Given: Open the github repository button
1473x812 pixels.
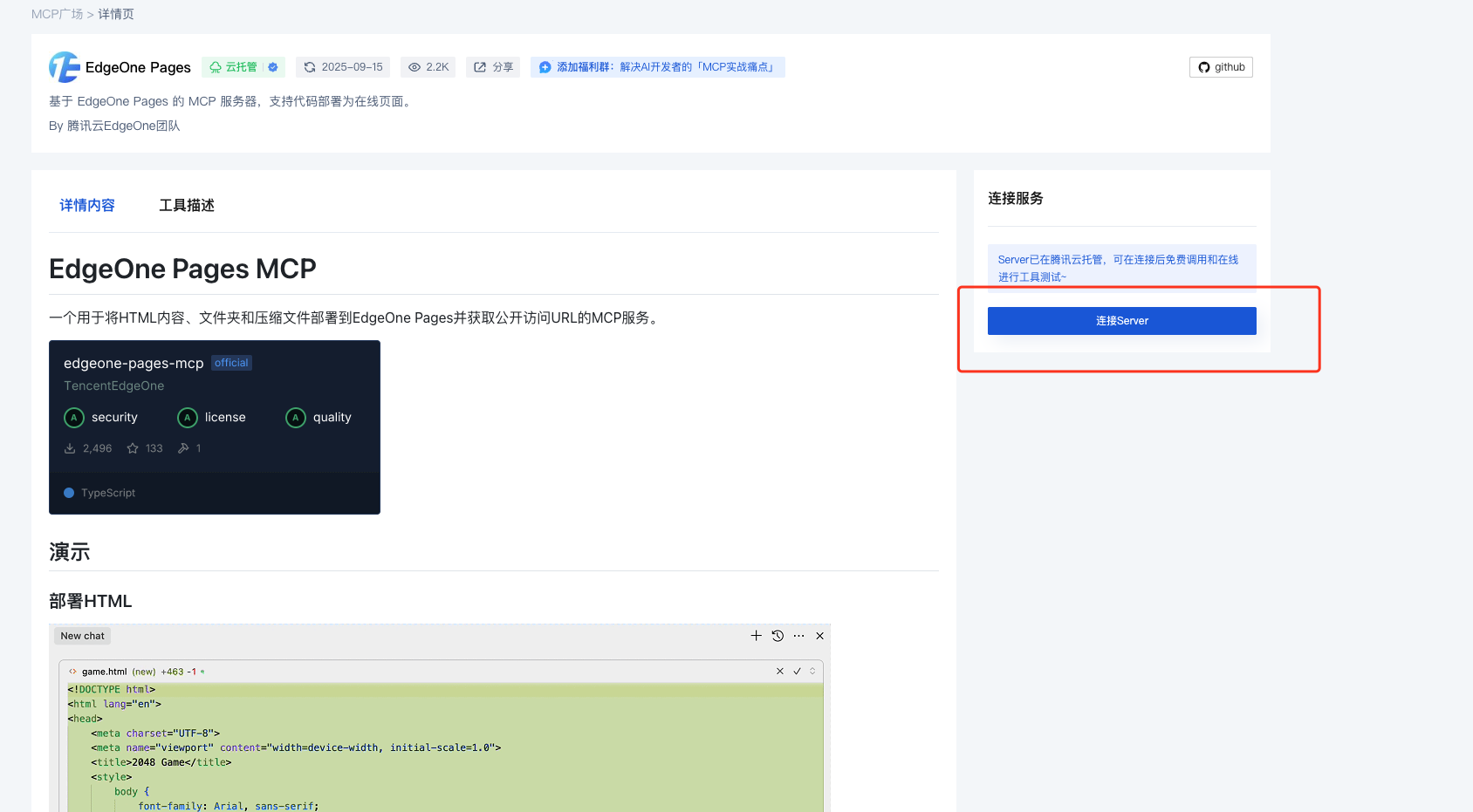Looking at the screenshot, I should (x=1221, y=67).
